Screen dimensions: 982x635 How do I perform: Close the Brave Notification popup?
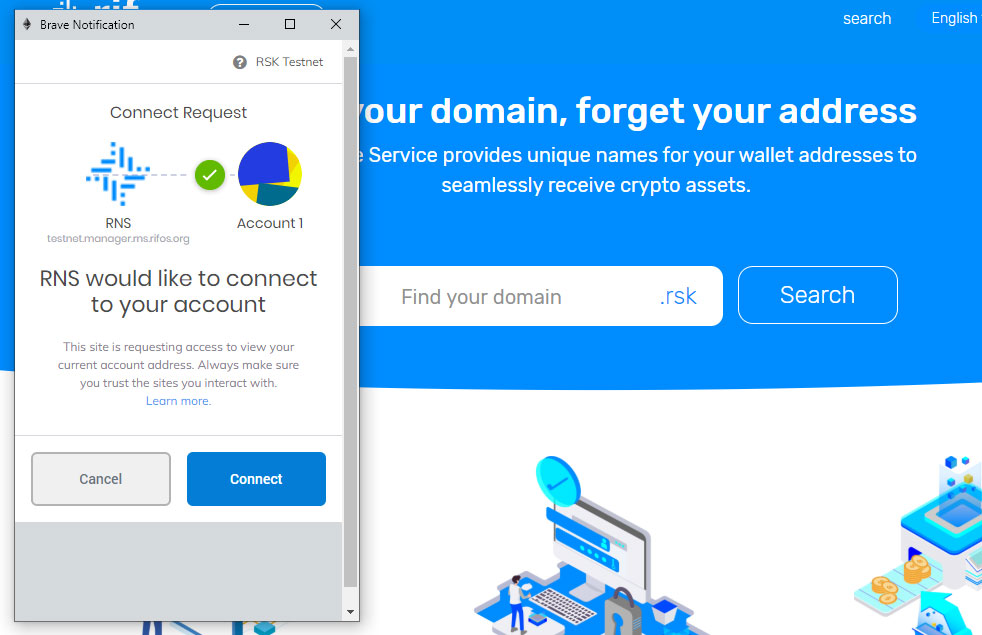click(336, 24)
